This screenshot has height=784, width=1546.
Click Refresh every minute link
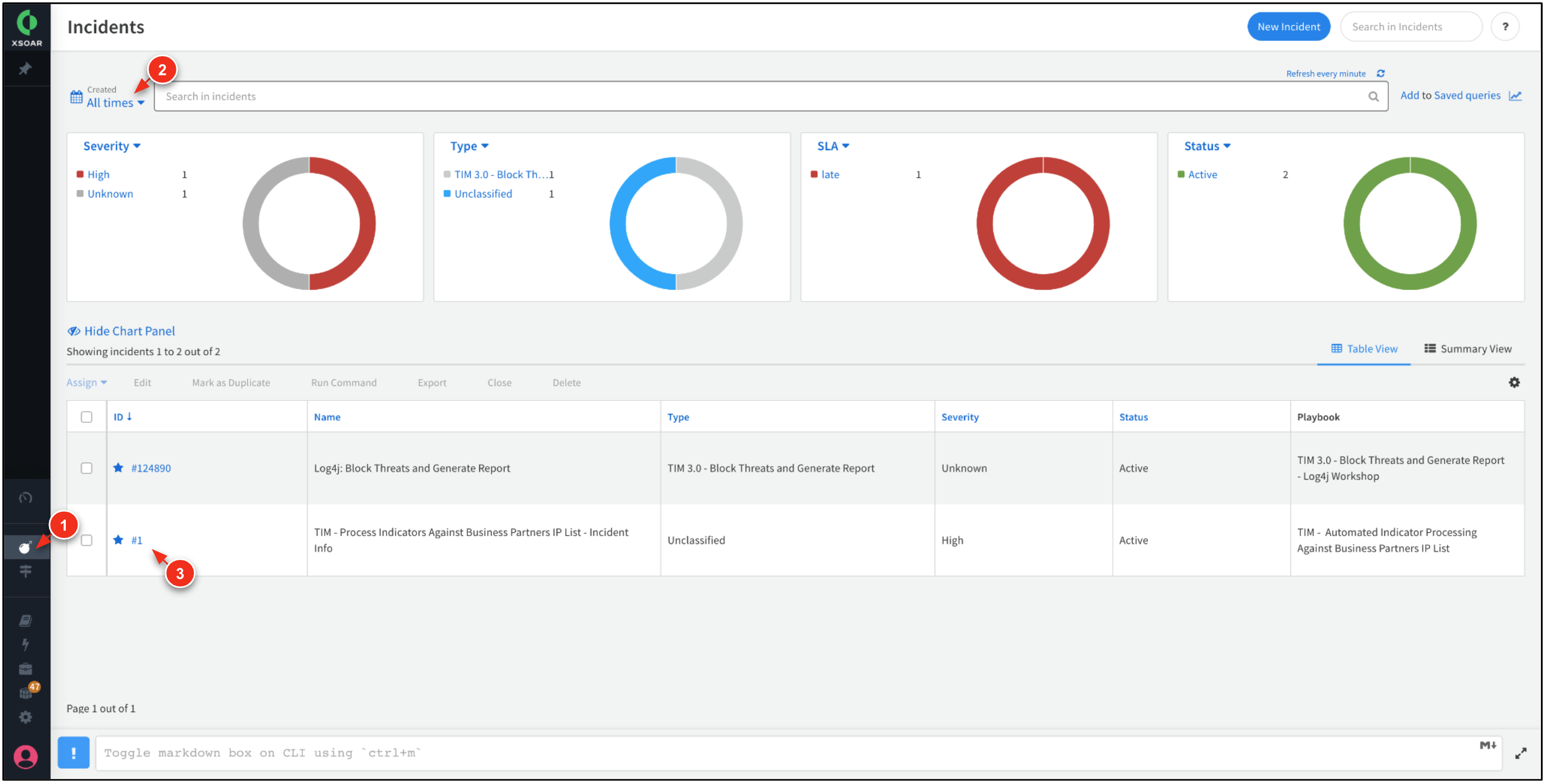tap(1326, 74)
